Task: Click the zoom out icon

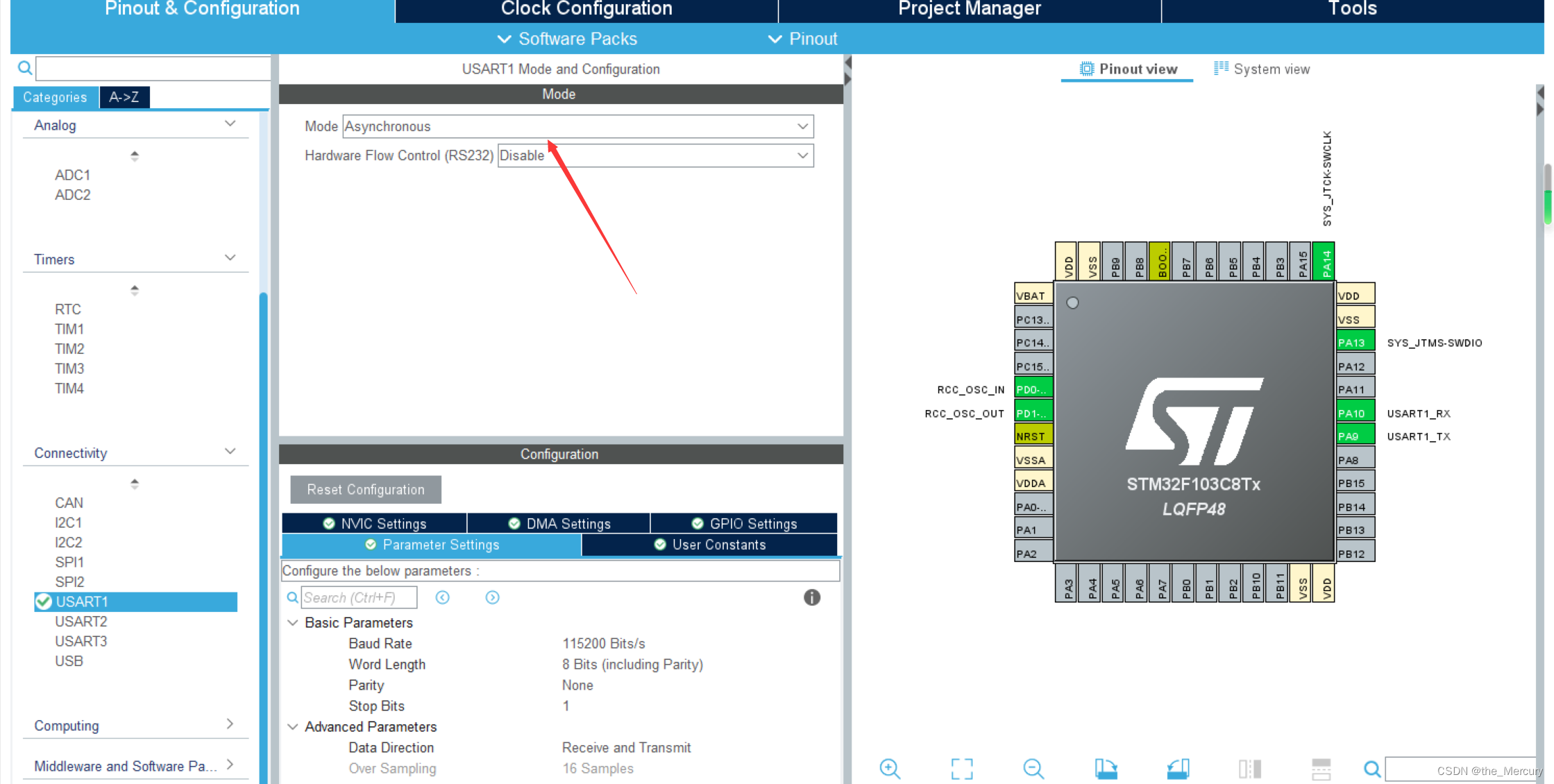Action: [x=1033, y=769]
